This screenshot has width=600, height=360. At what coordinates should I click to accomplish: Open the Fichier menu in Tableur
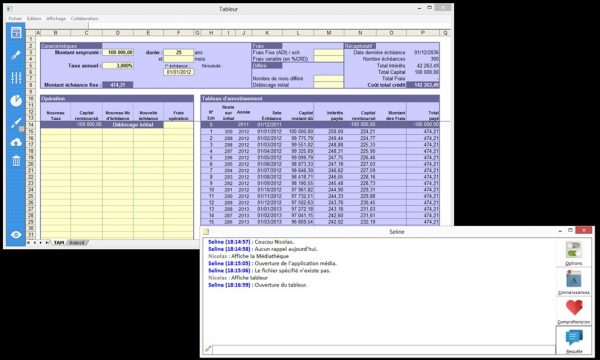click(15, 18)
